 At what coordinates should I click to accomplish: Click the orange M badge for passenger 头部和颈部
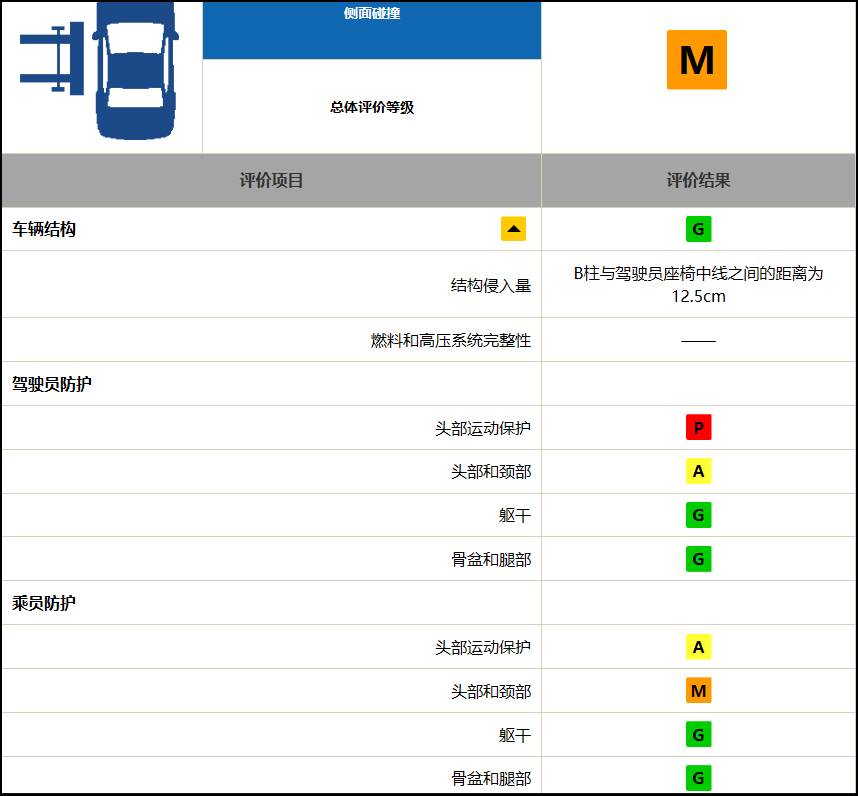(x=699, y=691)
